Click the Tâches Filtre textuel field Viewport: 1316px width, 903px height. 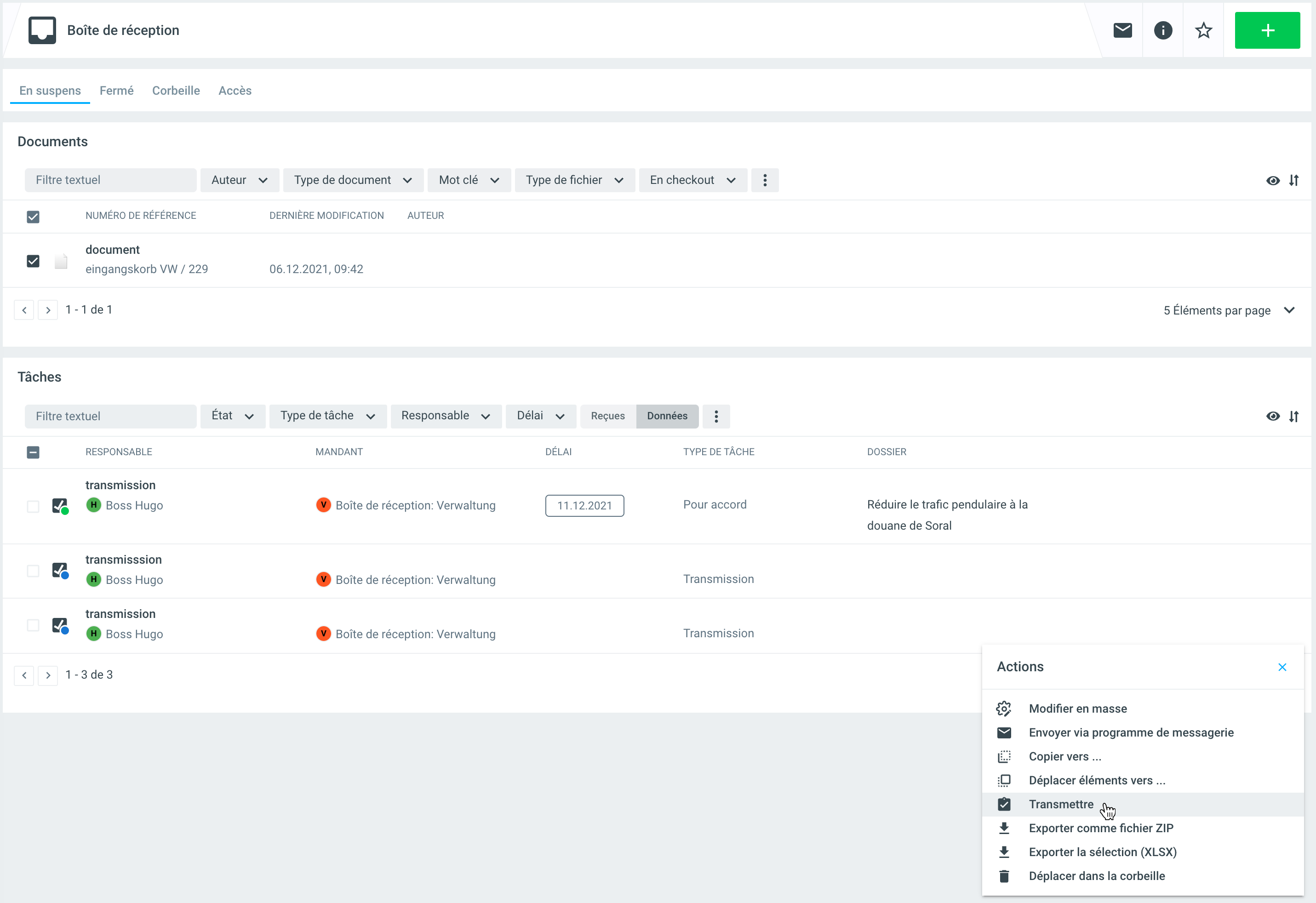pyautogui.click(x=110, y=416)
